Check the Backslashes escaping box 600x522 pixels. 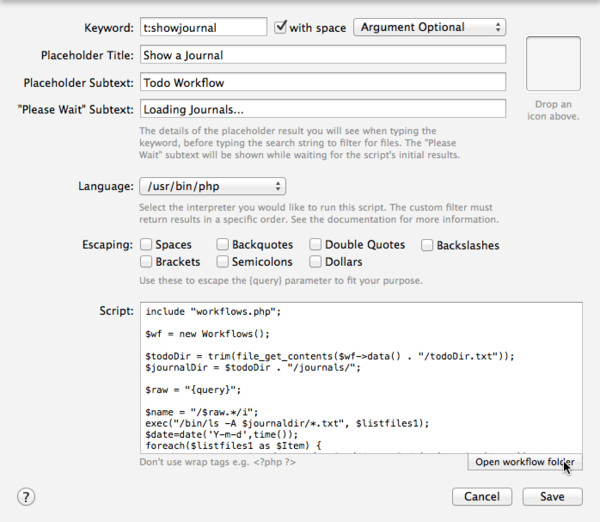click(427, 245)
